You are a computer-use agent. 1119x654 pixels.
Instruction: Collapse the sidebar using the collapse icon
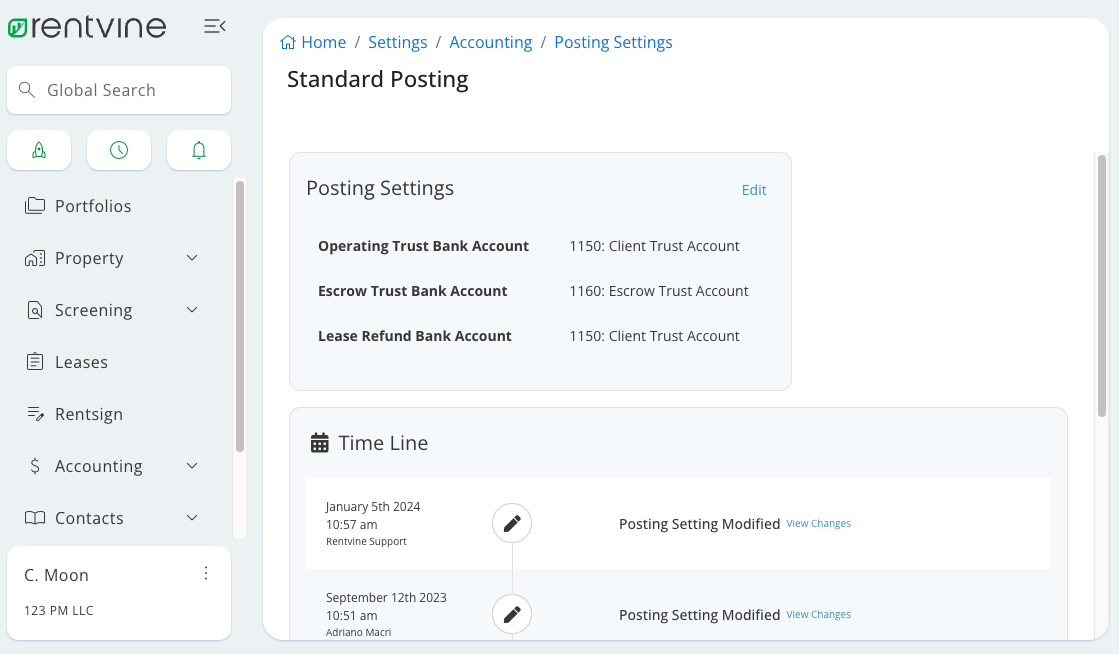coord(215,27)
